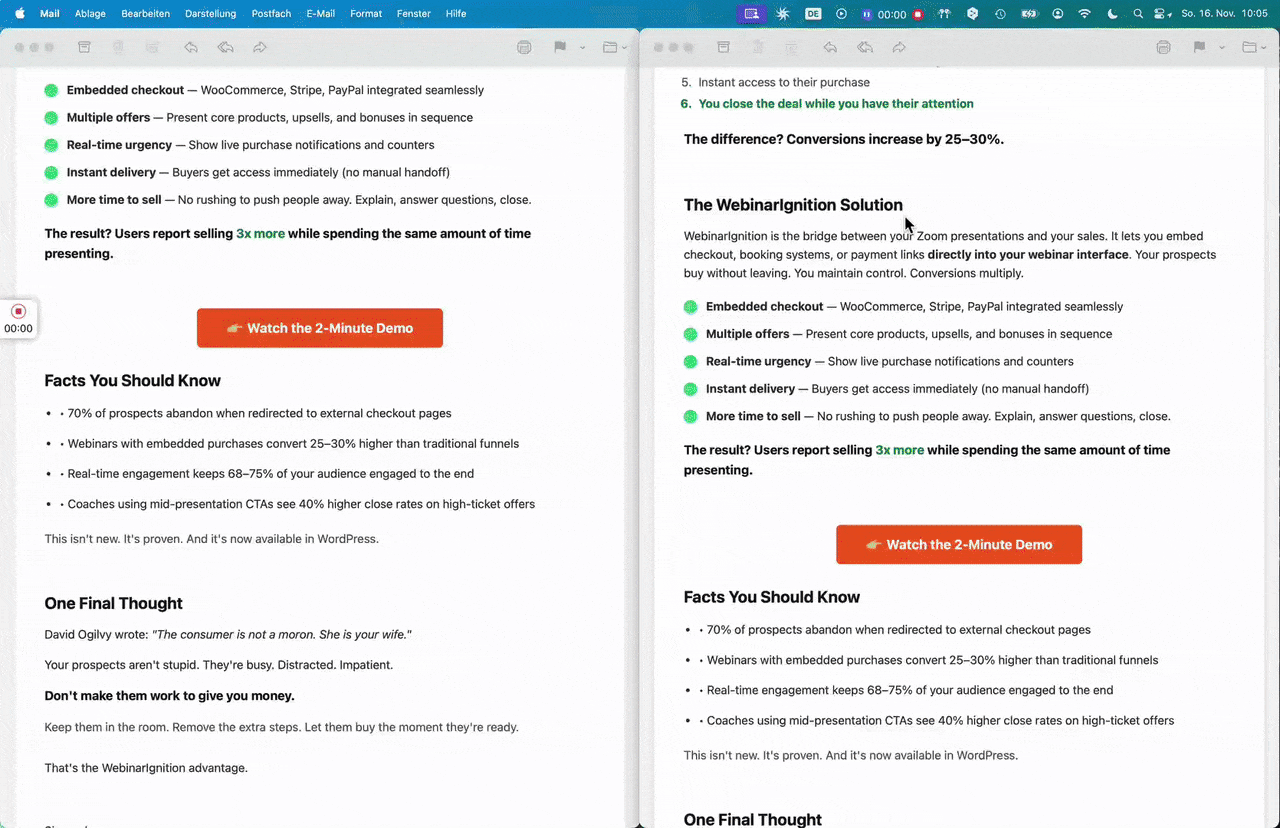
Task: Click the Watch the 2-Minute Demo button
Action: 320,327
